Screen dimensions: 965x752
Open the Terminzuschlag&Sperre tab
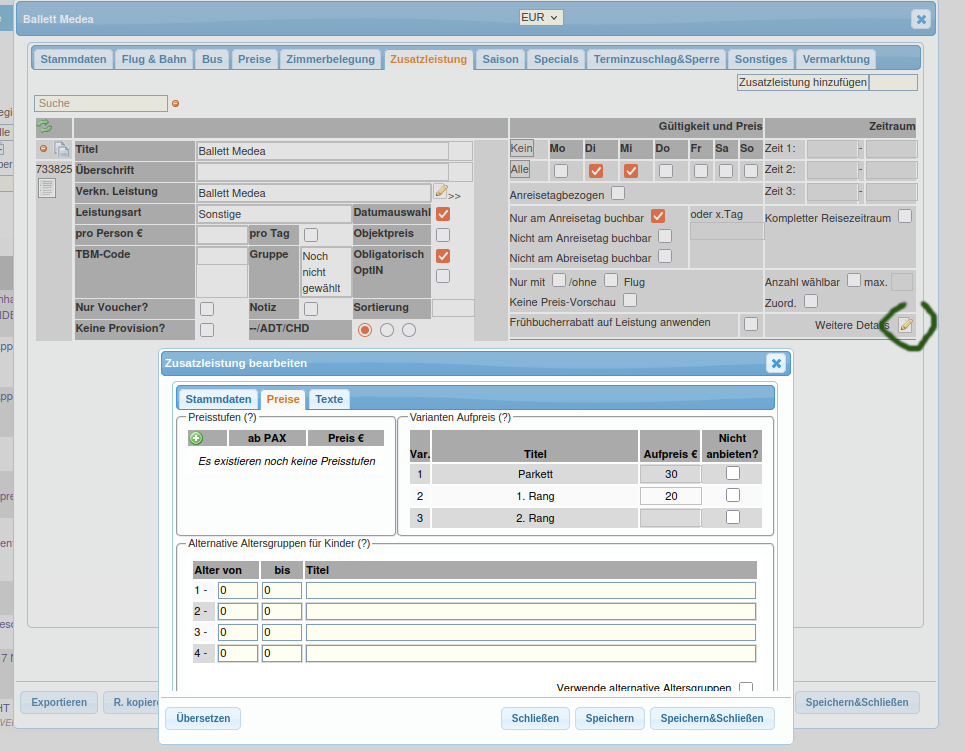(655, 59)
